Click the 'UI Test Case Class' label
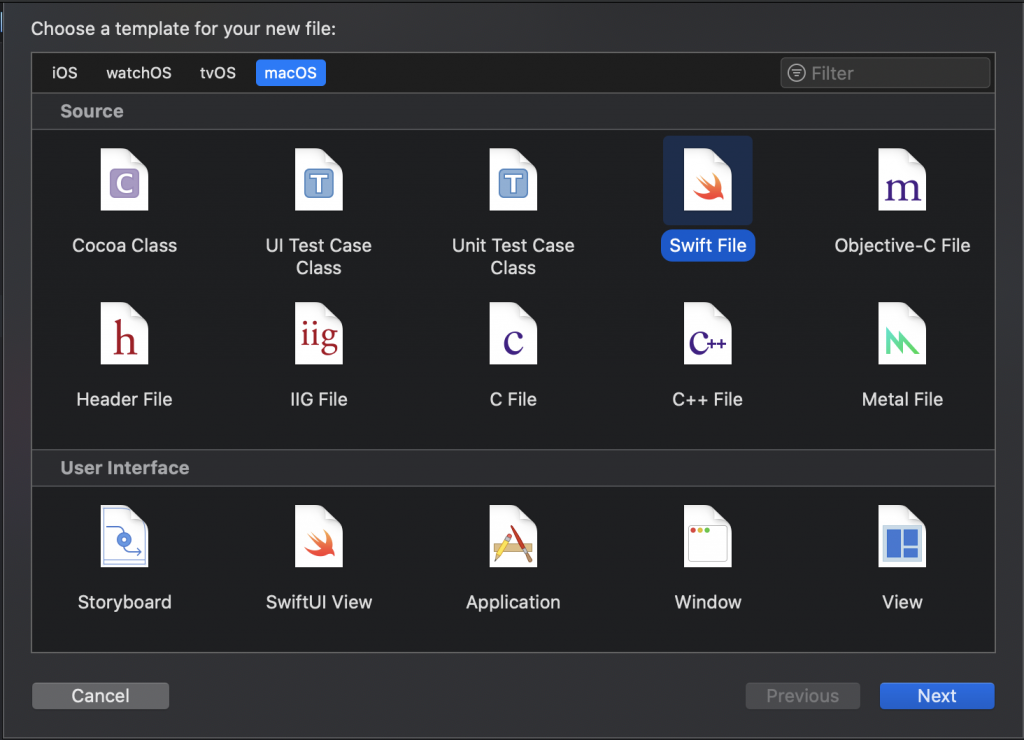Screen dimensions: 1024x740 tap(319, 257)
